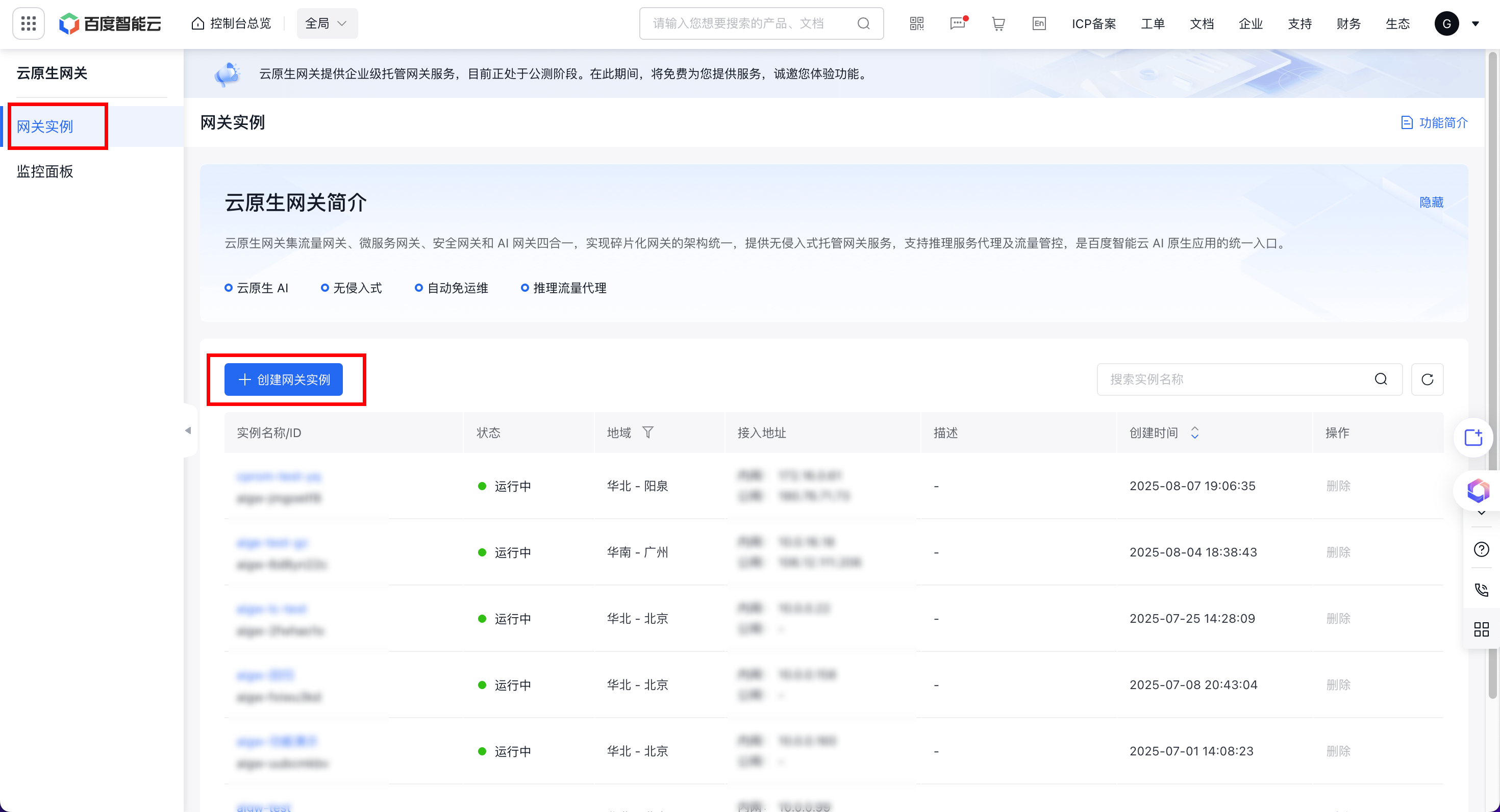Delete the 2025-07-08 instance
This screenshot has height=812, width=1500.
coord(1338,684)
